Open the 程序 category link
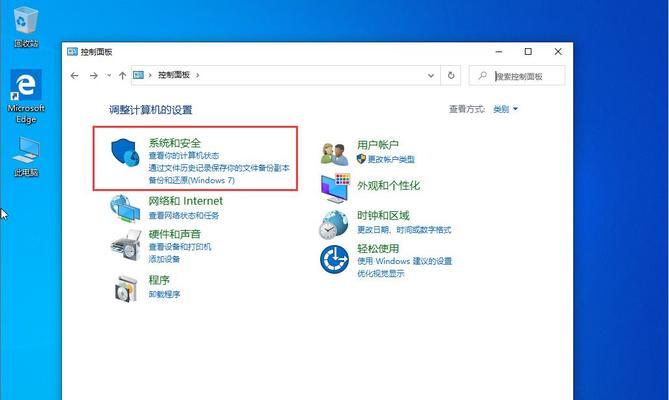 coord(159,280)
